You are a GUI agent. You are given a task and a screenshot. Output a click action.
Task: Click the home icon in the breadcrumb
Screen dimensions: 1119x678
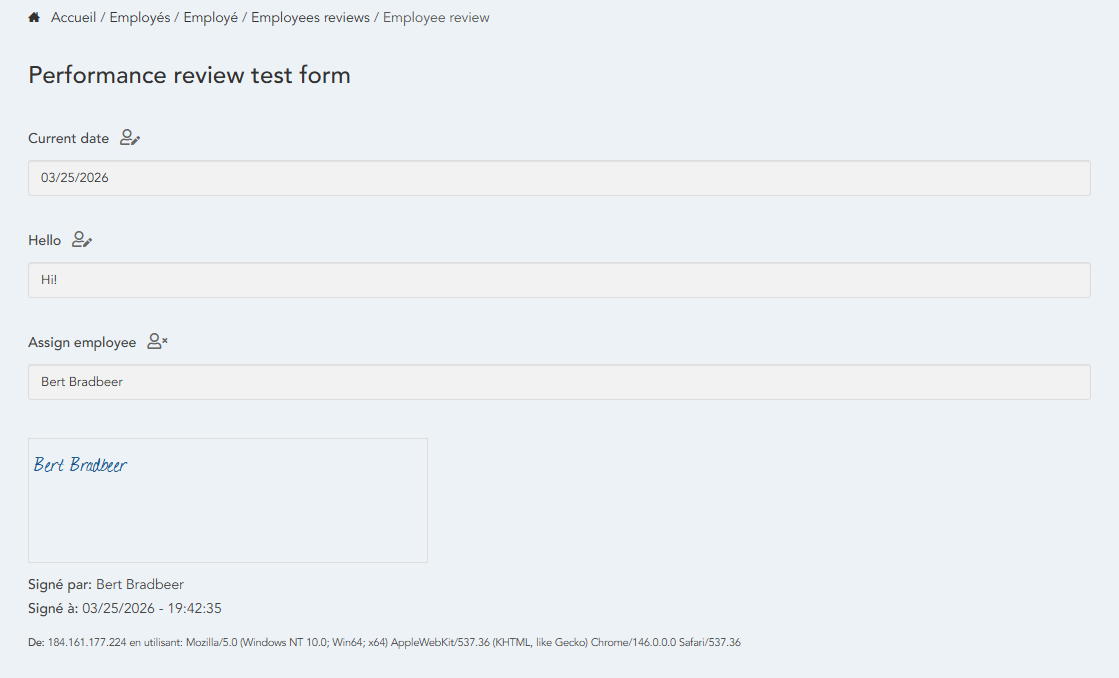(x=34, y=18)
